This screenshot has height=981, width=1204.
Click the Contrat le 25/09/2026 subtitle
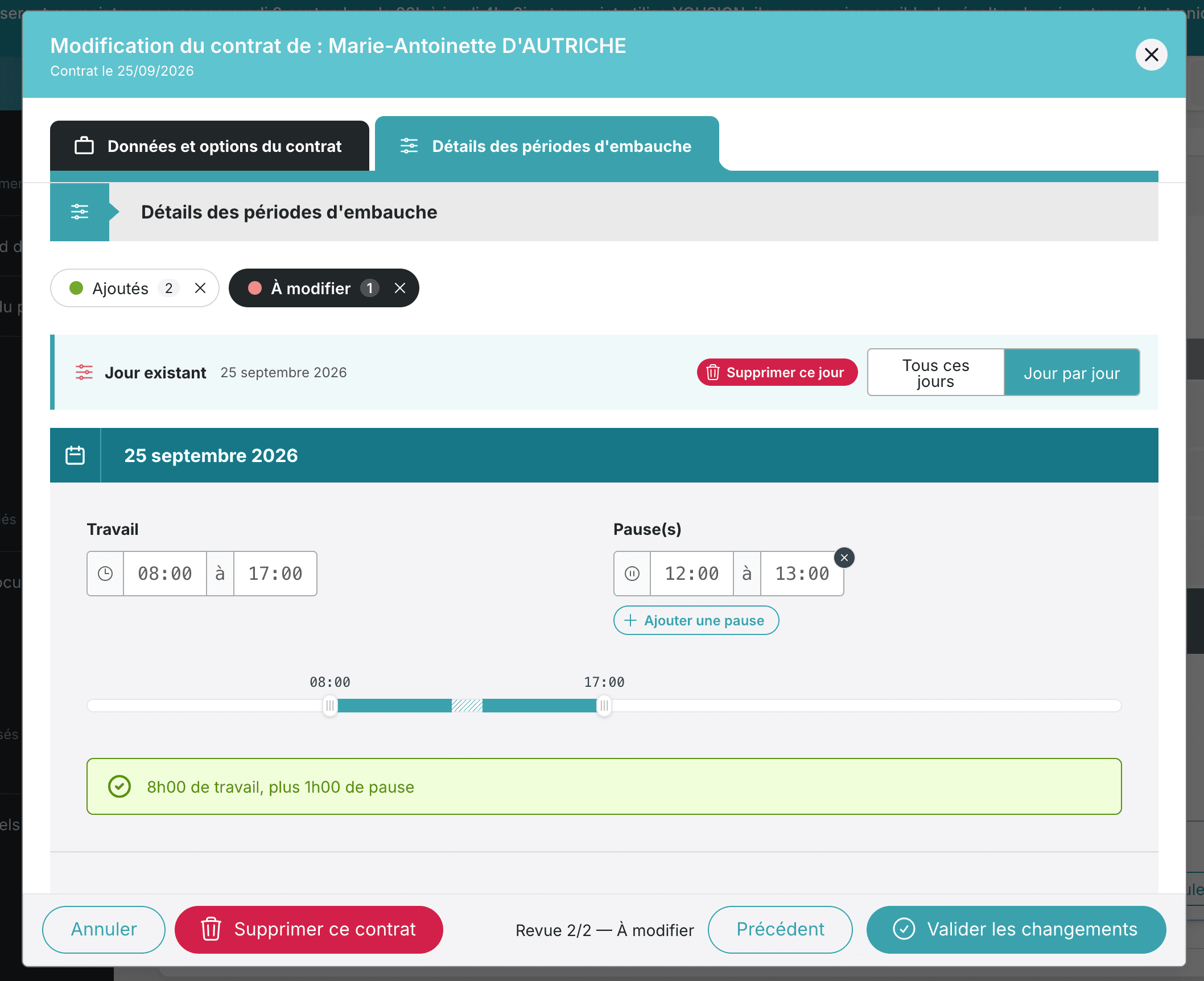pyautogui.click(x=122, y=71)
